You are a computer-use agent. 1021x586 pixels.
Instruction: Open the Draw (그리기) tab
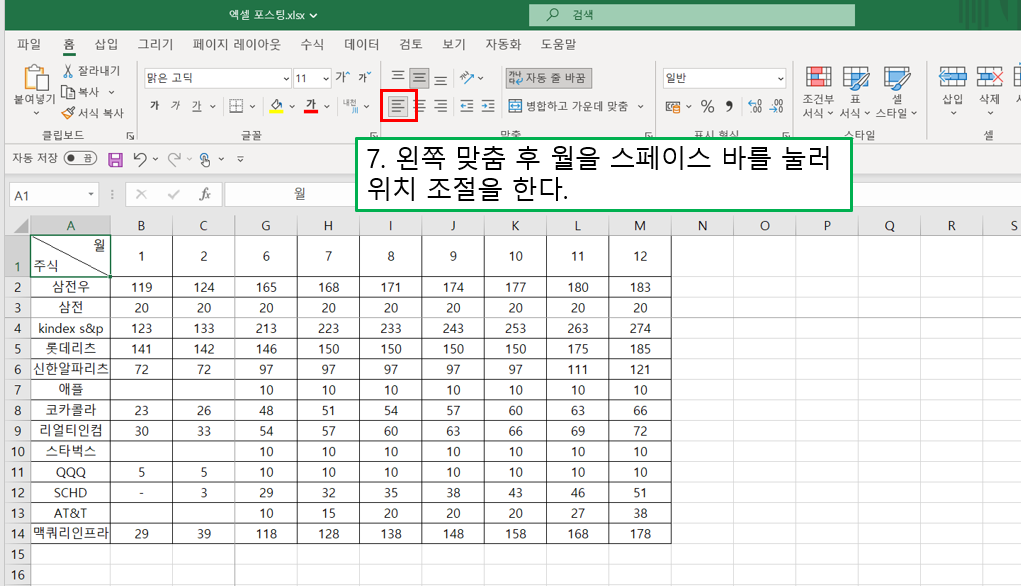[x=155, y=44]
